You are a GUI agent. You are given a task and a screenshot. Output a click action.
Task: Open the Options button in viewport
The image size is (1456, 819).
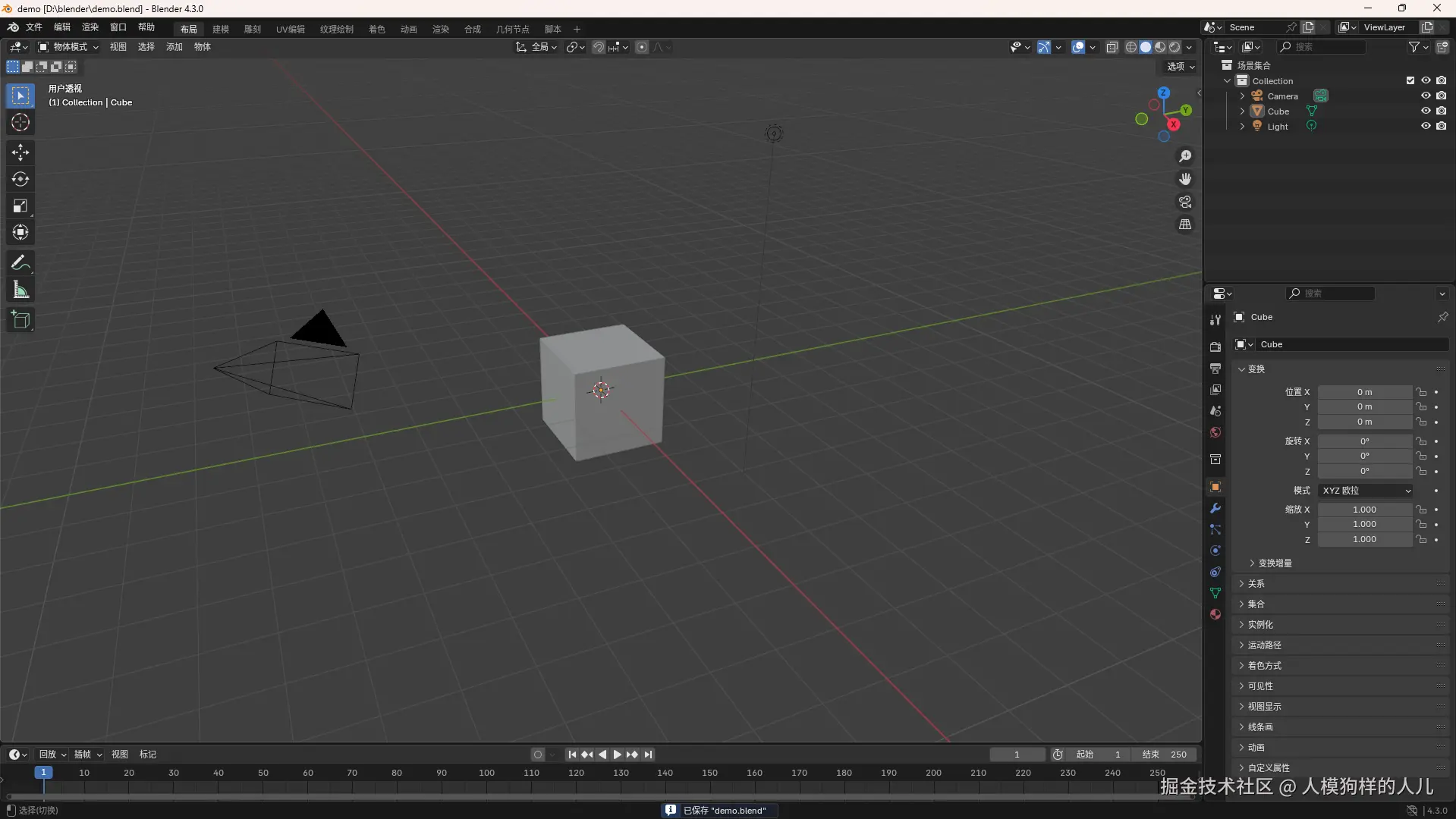pyautogui.click(x=1181, y=67)
